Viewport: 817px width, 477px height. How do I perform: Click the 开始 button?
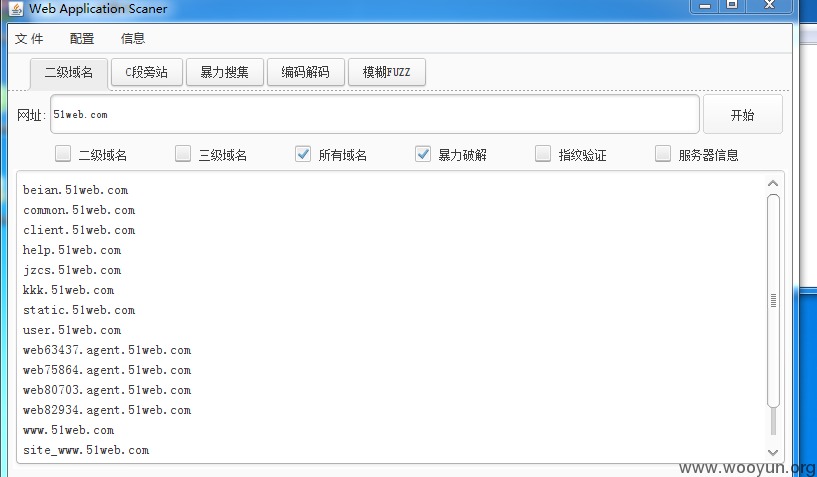click(x=742, y=115)
